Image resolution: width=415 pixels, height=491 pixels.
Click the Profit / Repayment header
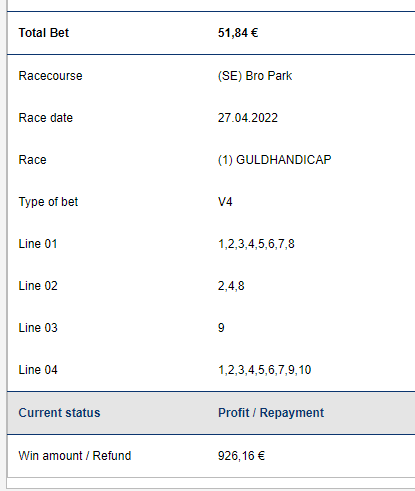271,413
